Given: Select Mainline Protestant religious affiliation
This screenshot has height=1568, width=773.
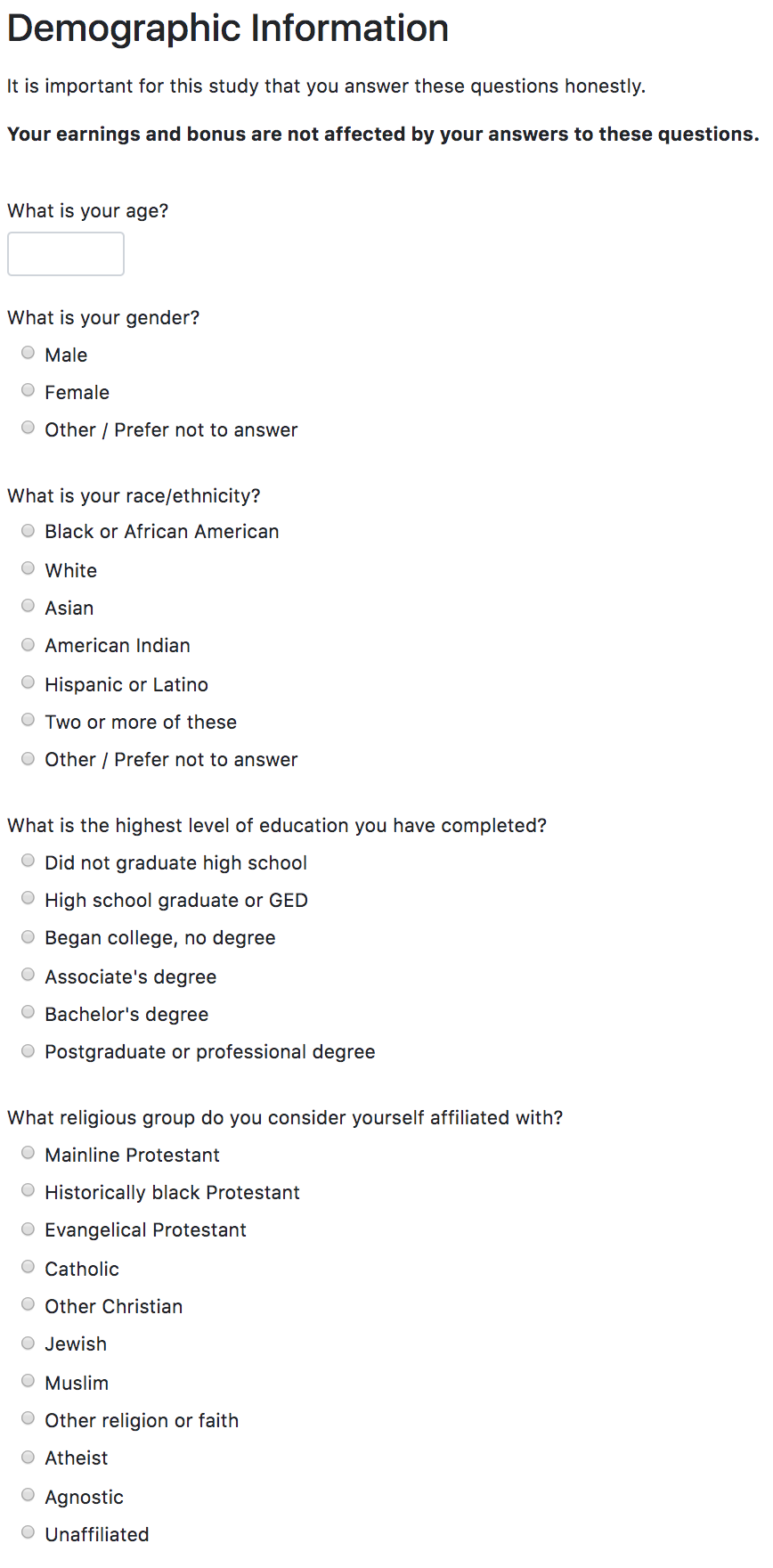Looking at the screenshot, I should (x=28, y=1153).
